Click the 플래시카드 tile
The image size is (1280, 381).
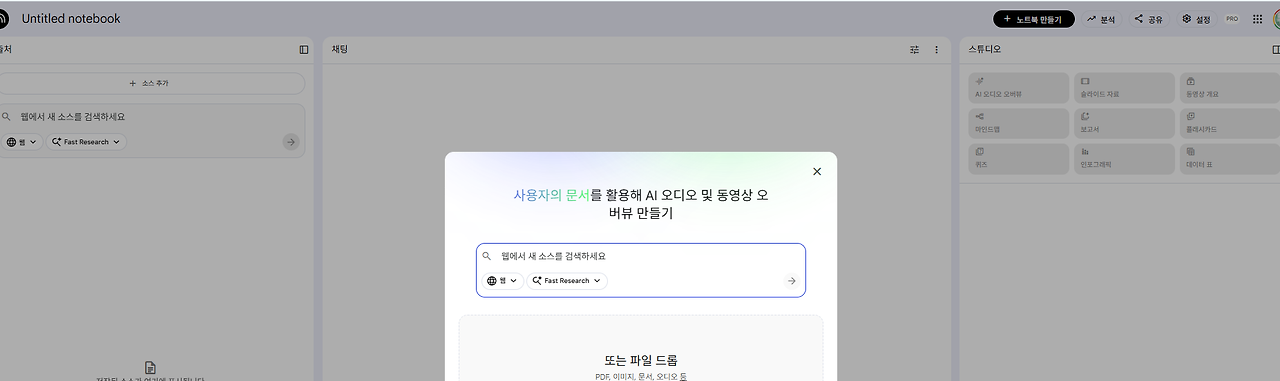click(1230, 123)
